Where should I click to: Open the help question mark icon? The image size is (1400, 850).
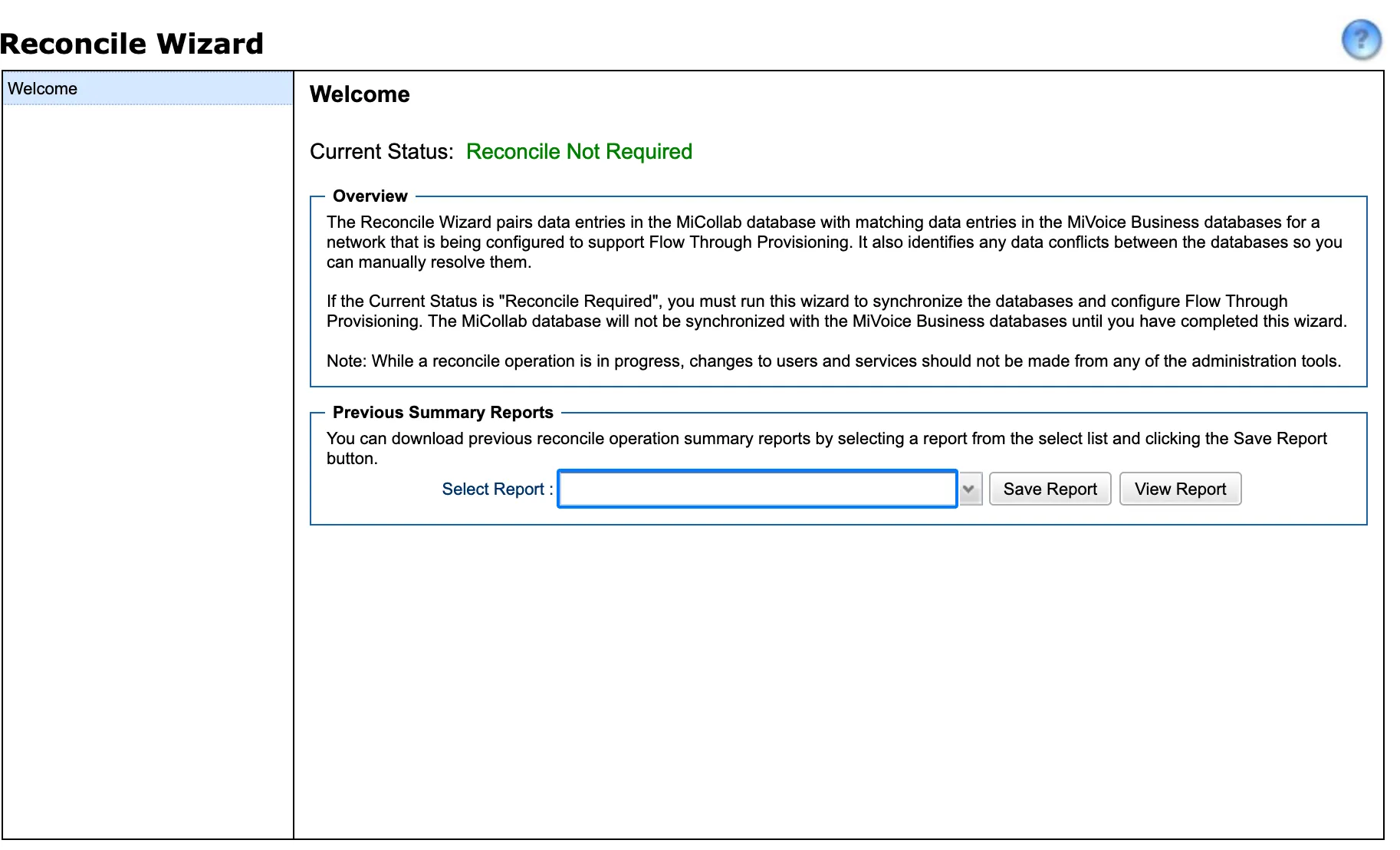tap(1361, 39)
